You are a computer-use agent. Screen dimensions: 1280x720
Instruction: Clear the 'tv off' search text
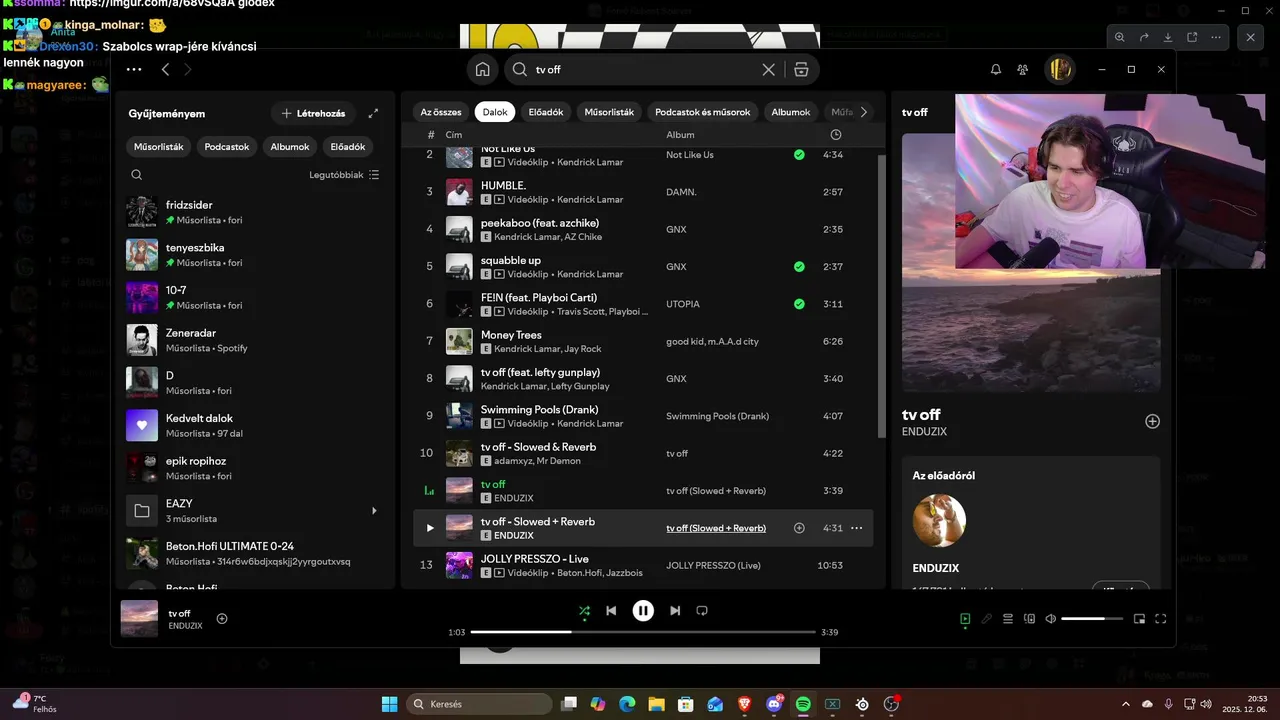pyautogui.click(x=768, y=70)
